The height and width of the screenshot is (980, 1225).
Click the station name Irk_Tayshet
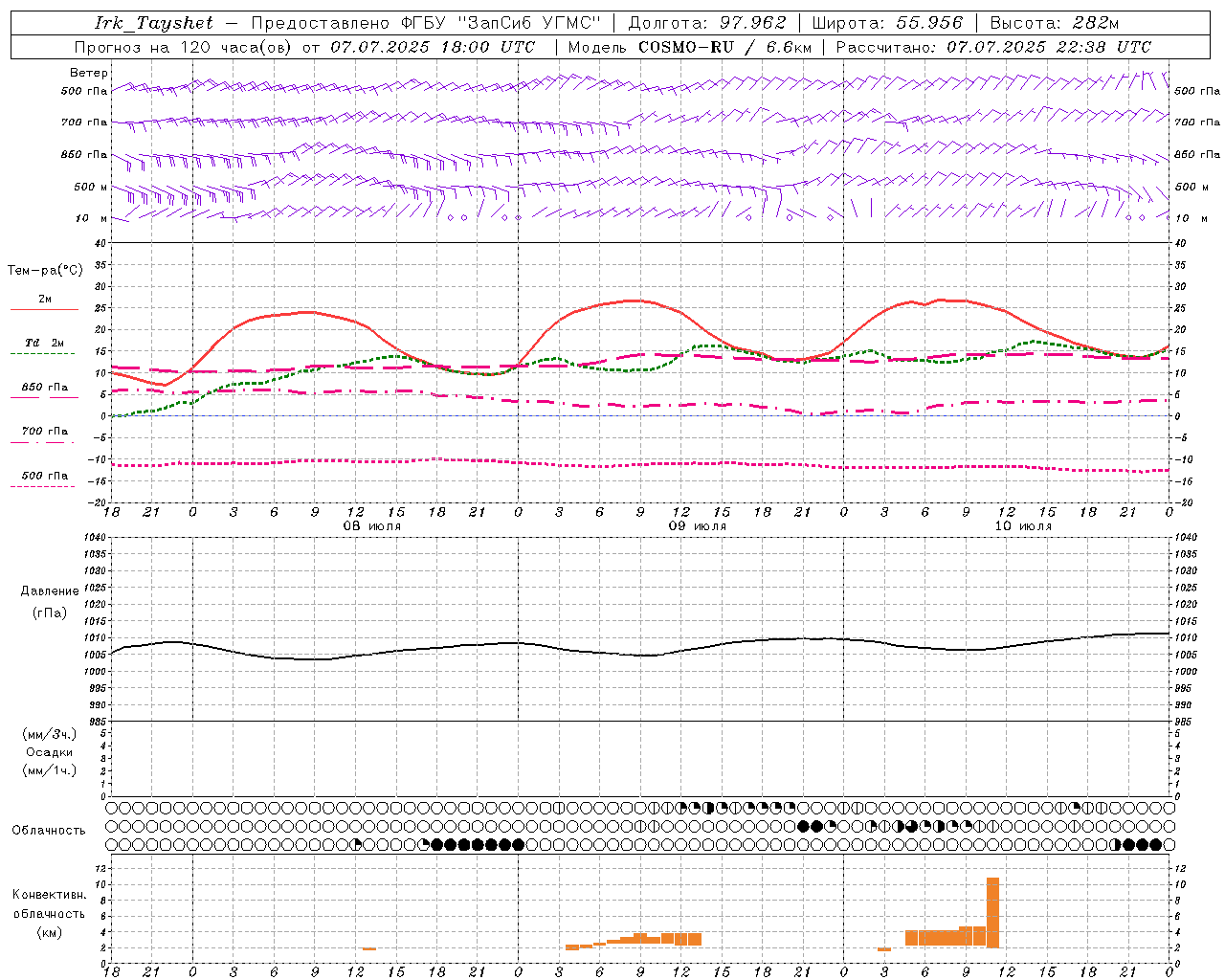coord(154,23)
